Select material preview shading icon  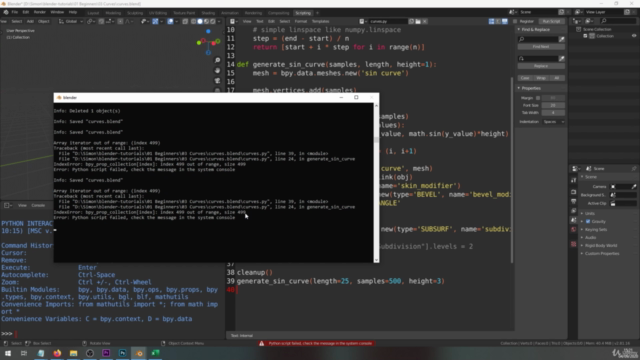[x=206, y=21]
